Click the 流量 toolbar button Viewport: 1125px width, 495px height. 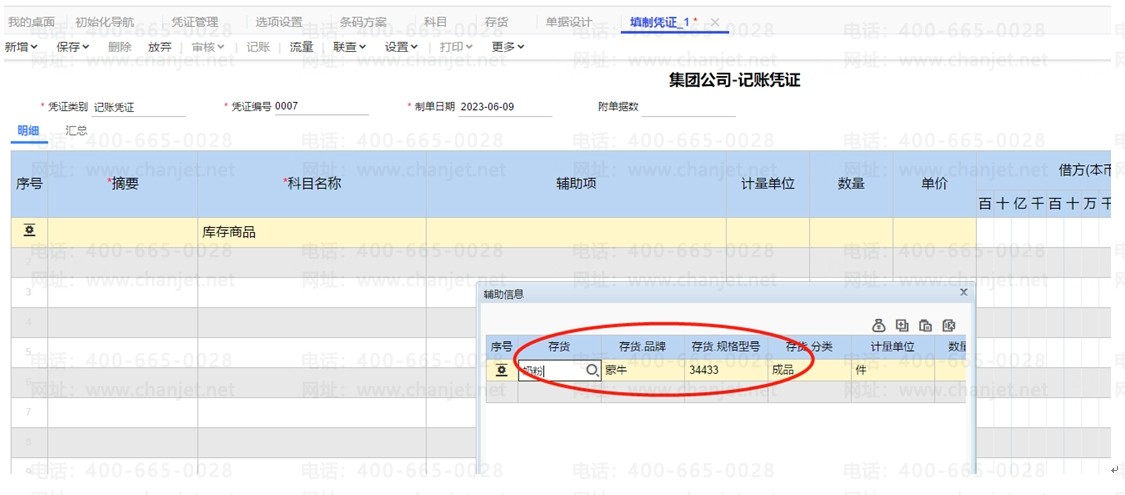tap(301, 47)
